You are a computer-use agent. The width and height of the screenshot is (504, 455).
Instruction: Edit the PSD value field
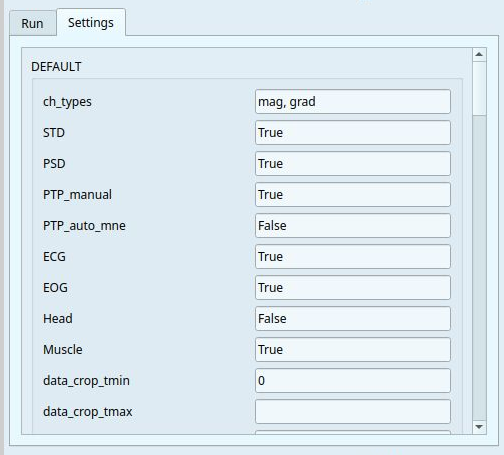tap(353, 163)
